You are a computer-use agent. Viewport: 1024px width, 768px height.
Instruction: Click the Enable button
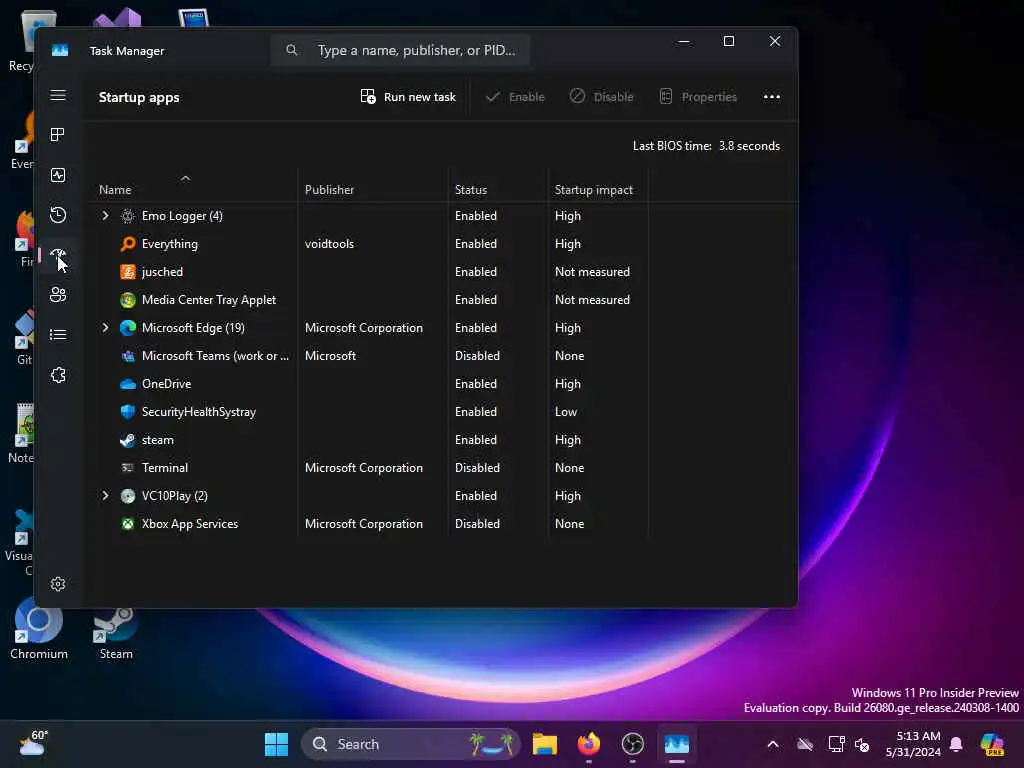pos(515,97)
